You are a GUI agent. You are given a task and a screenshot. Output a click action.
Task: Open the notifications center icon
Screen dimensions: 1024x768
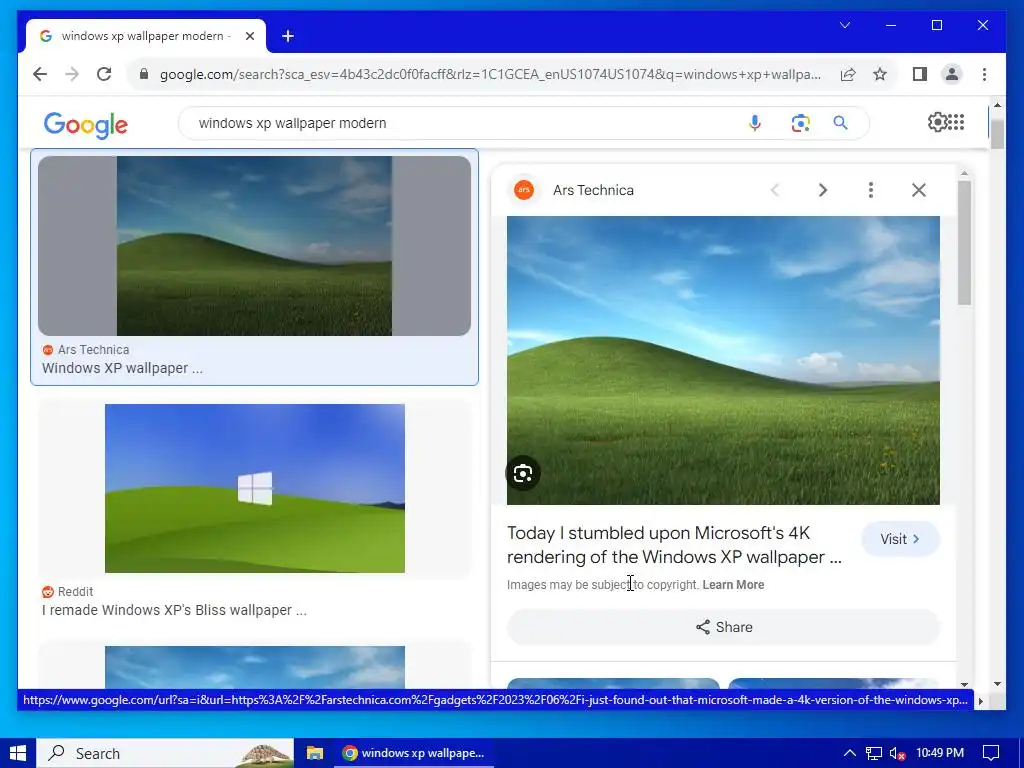(x=991, y=753)
